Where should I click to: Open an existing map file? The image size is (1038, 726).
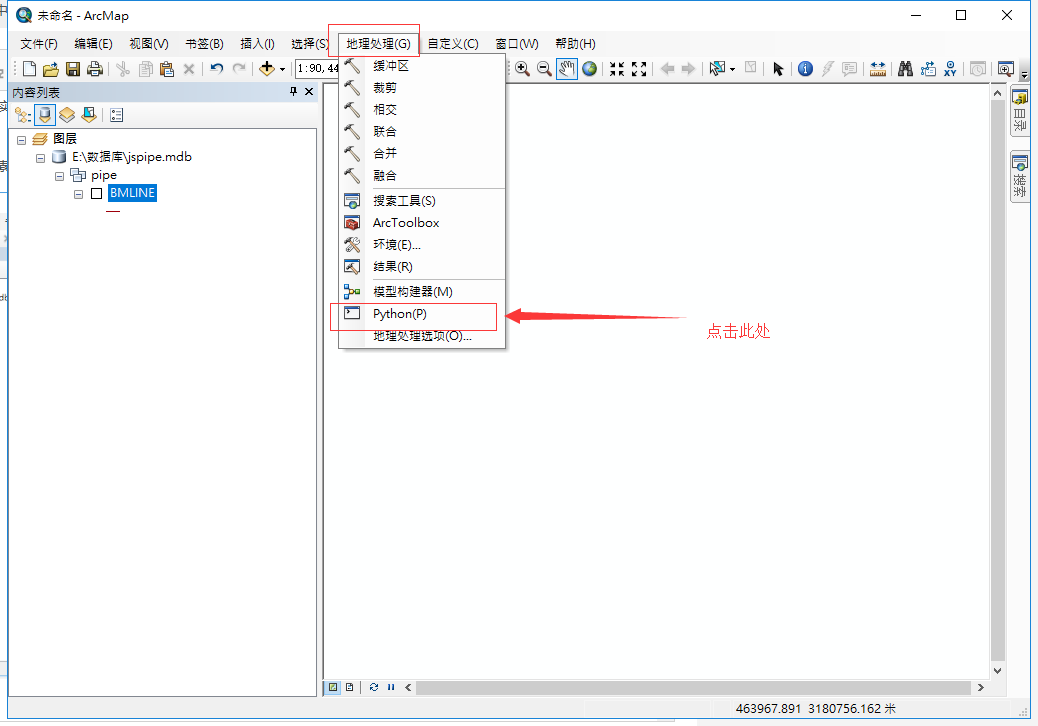click(x=51, y=69)
